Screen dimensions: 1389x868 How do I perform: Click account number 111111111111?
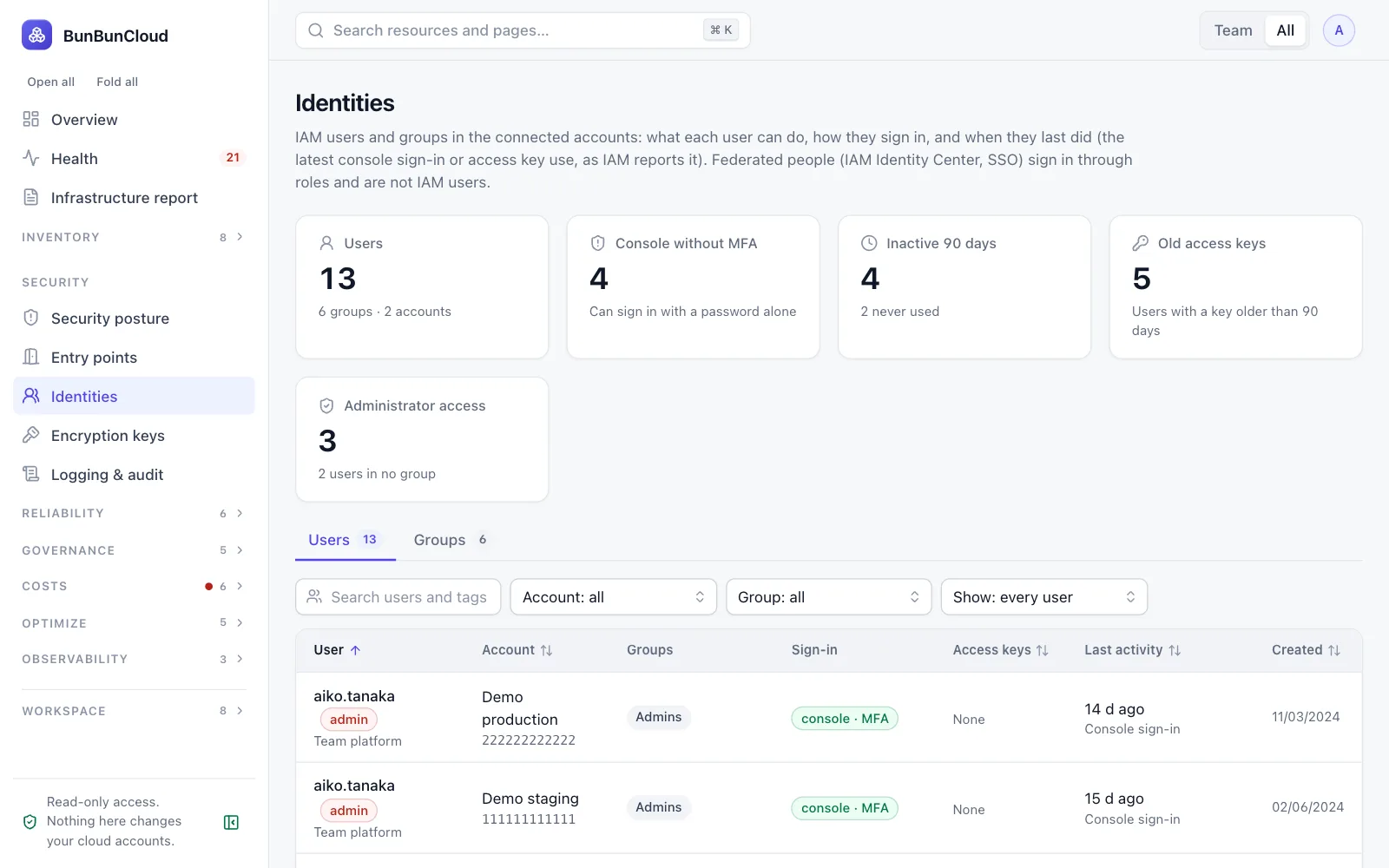click(x=529, y=819)
